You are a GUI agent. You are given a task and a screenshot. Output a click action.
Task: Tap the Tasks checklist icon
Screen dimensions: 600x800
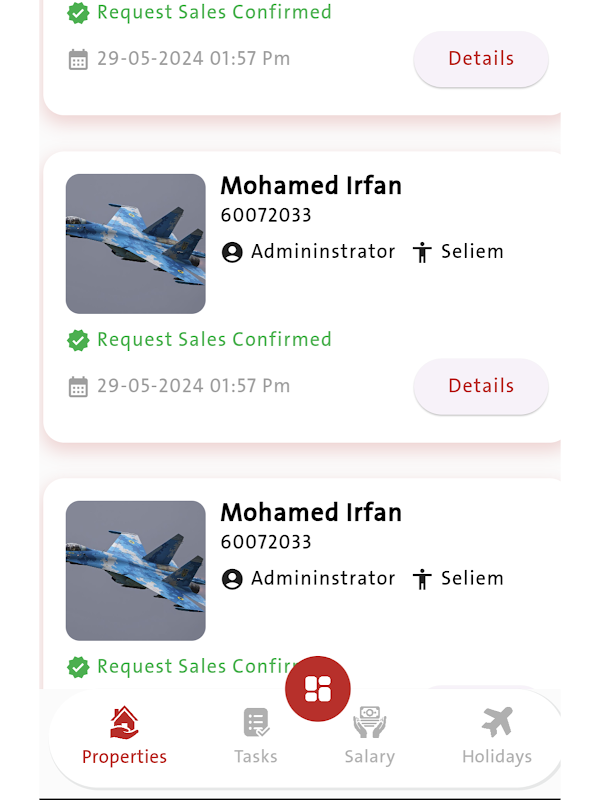click(256, 722)
